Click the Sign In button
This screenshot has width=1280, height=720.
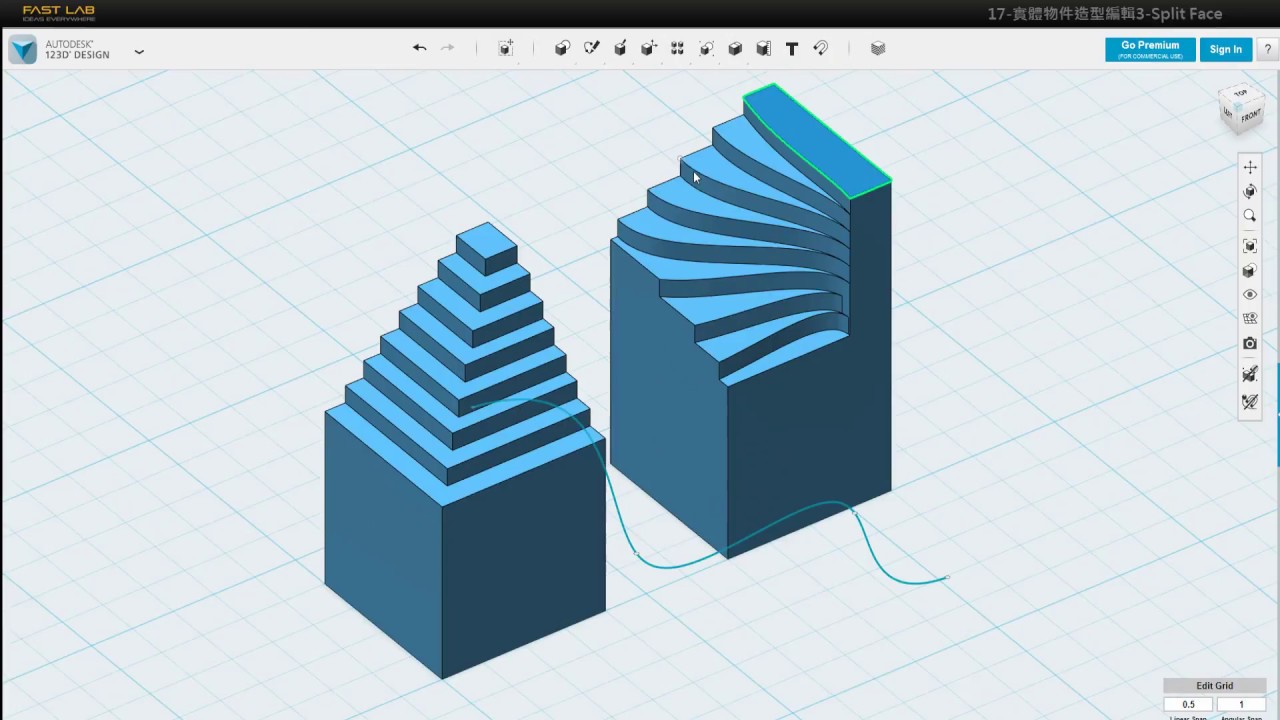pyautogui.click(x=1226, y=49)
